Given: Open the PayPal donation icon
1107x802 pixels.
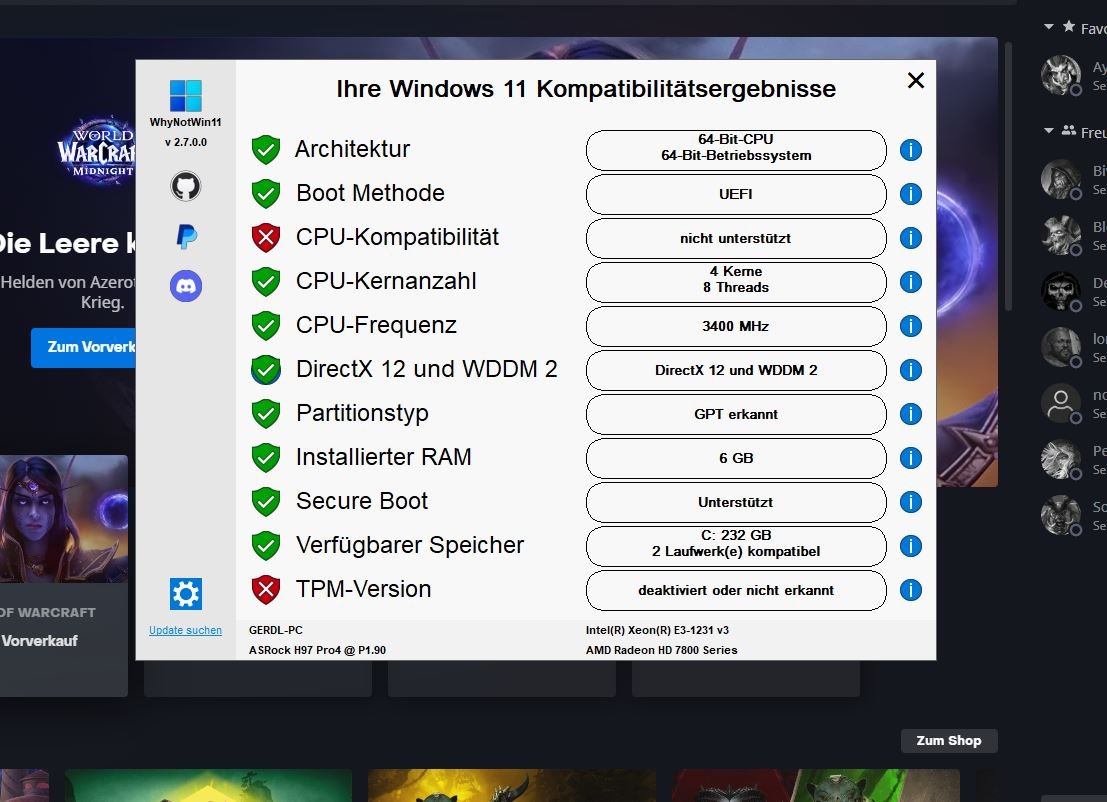Looking at the screenshot, I should click(x=186, y=237).
